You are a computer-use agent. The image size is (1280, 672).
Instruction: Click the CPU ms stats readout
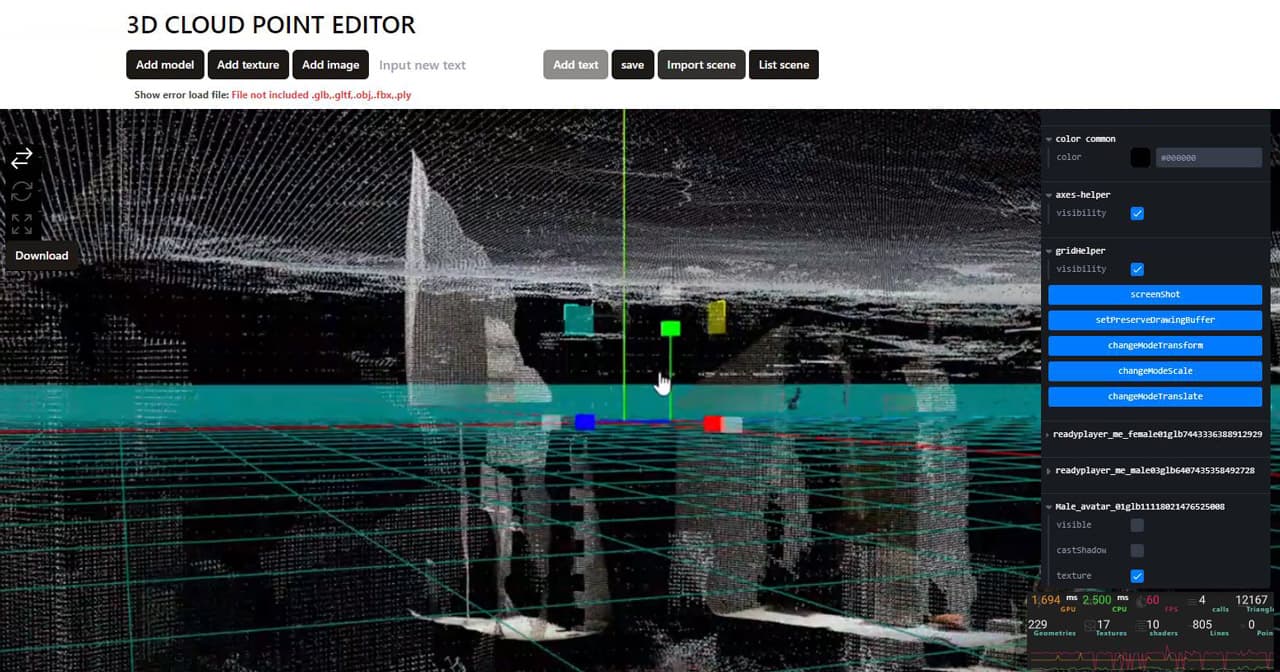coord(1106,602)
